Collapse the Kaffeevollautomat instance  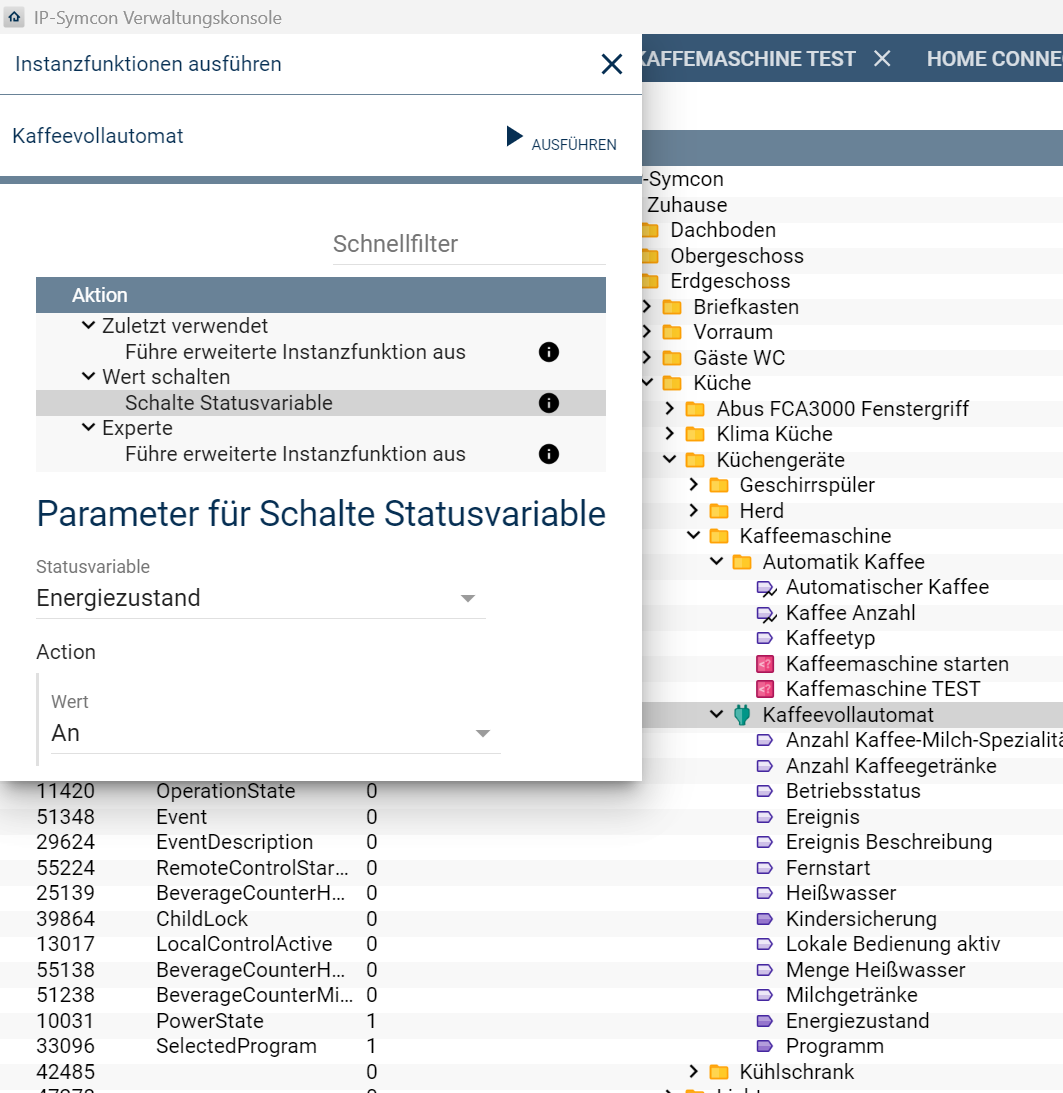[x=716, y=714]
